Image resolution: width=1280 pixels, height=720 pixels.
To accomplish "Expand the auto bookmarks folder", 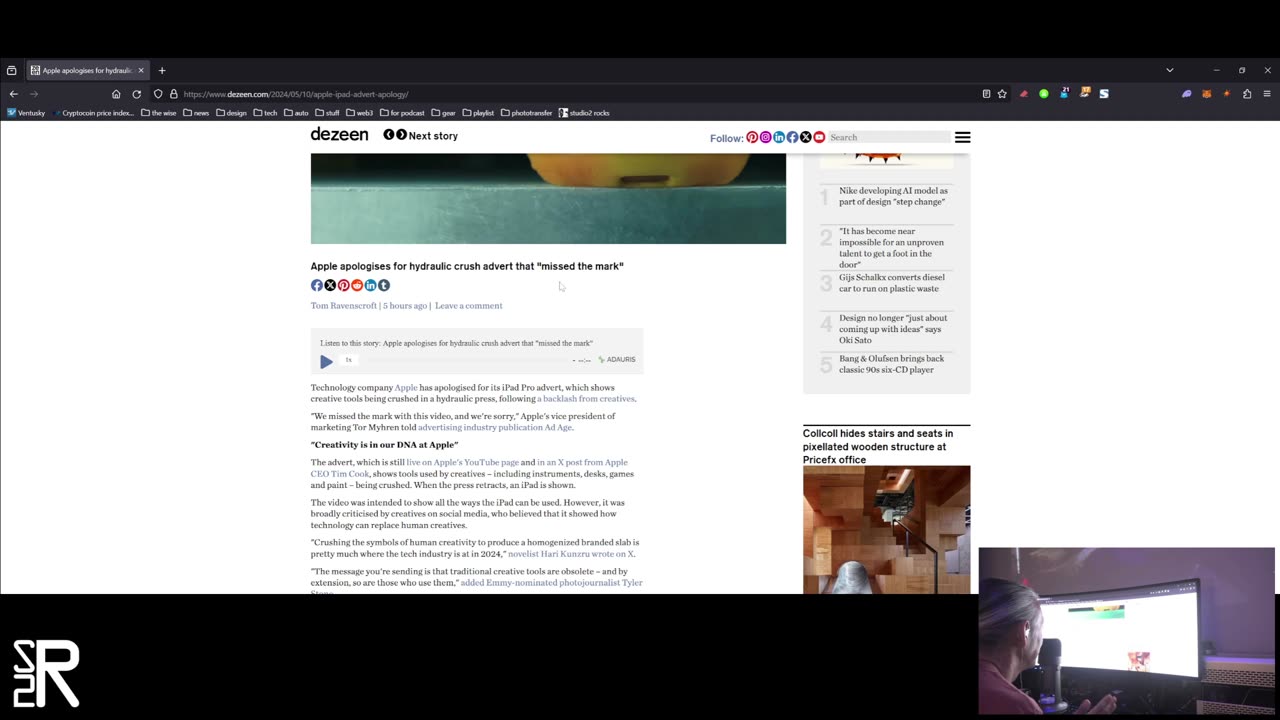I will pos(296,113).
